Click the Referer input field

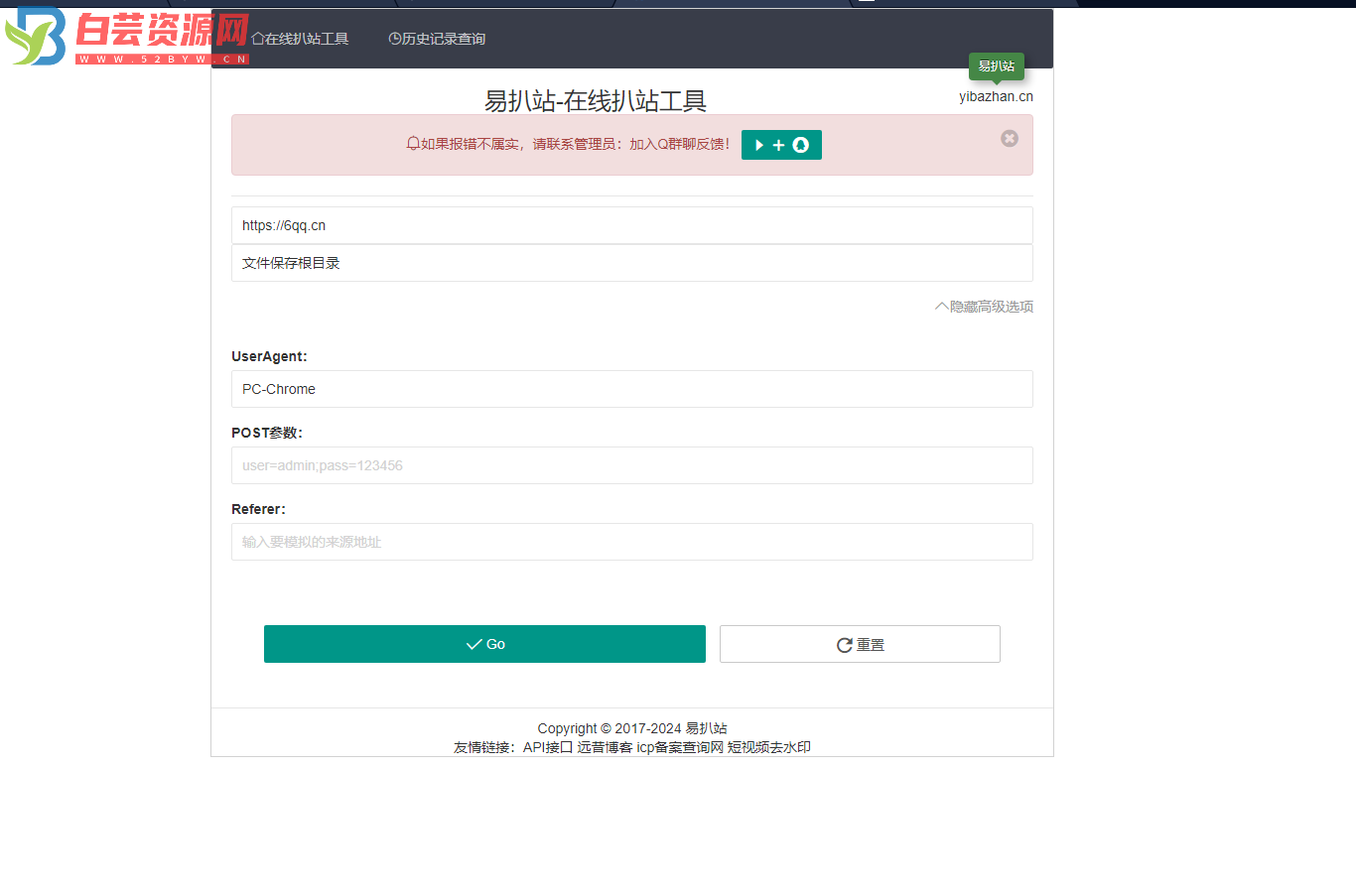(x=632, y=542)
